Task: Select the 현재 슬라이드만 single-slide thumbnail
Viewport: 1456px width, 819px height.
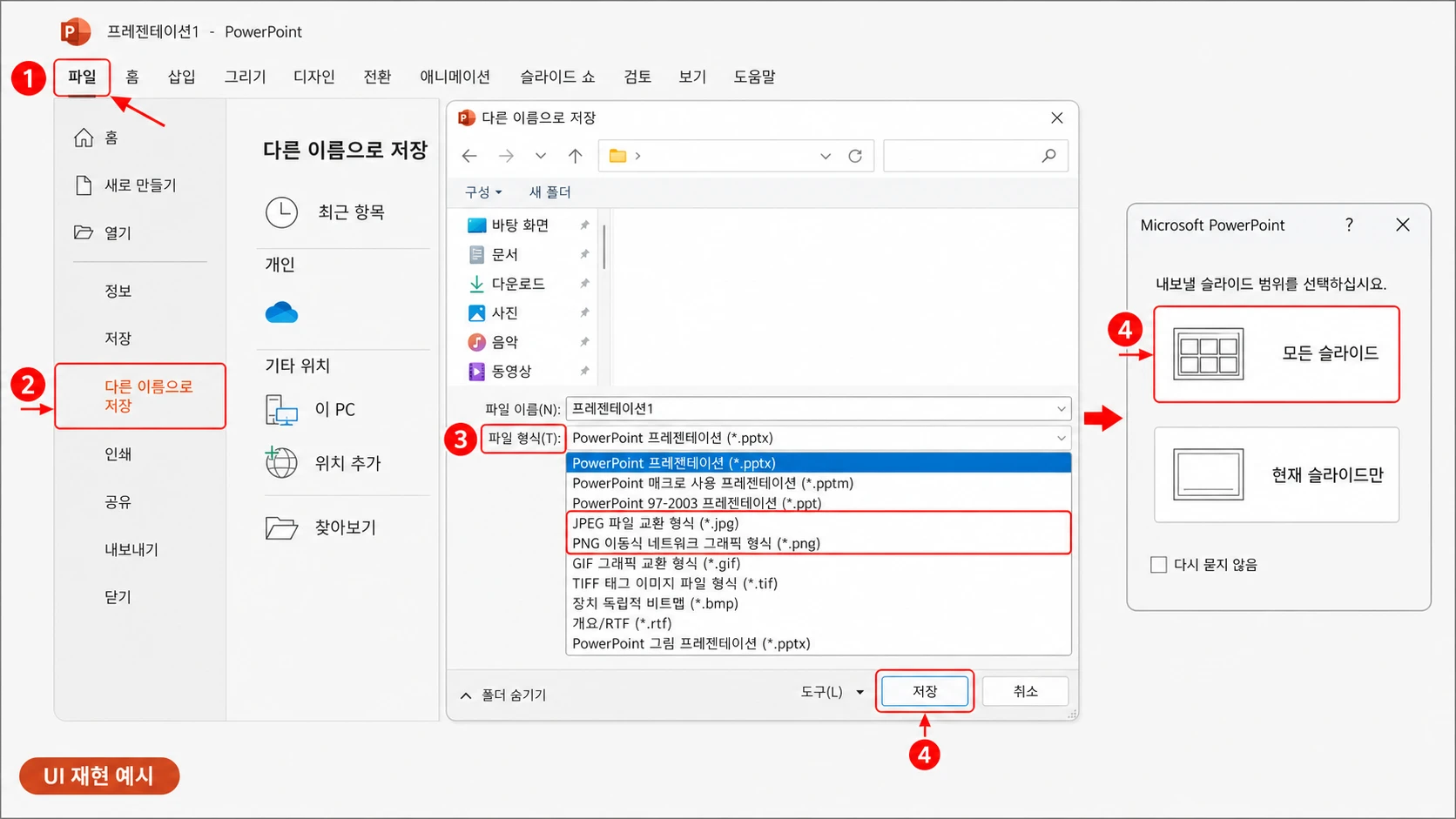Action: [x=1208, y=474]
